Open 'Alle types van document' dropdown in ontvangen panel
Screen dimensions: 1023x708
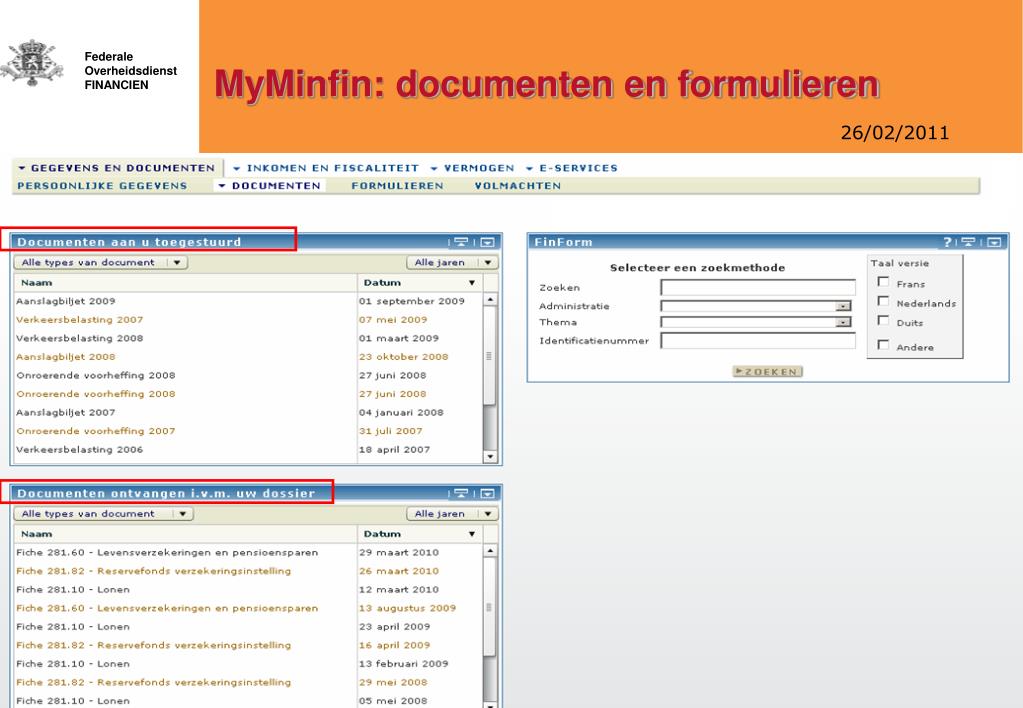104,514
